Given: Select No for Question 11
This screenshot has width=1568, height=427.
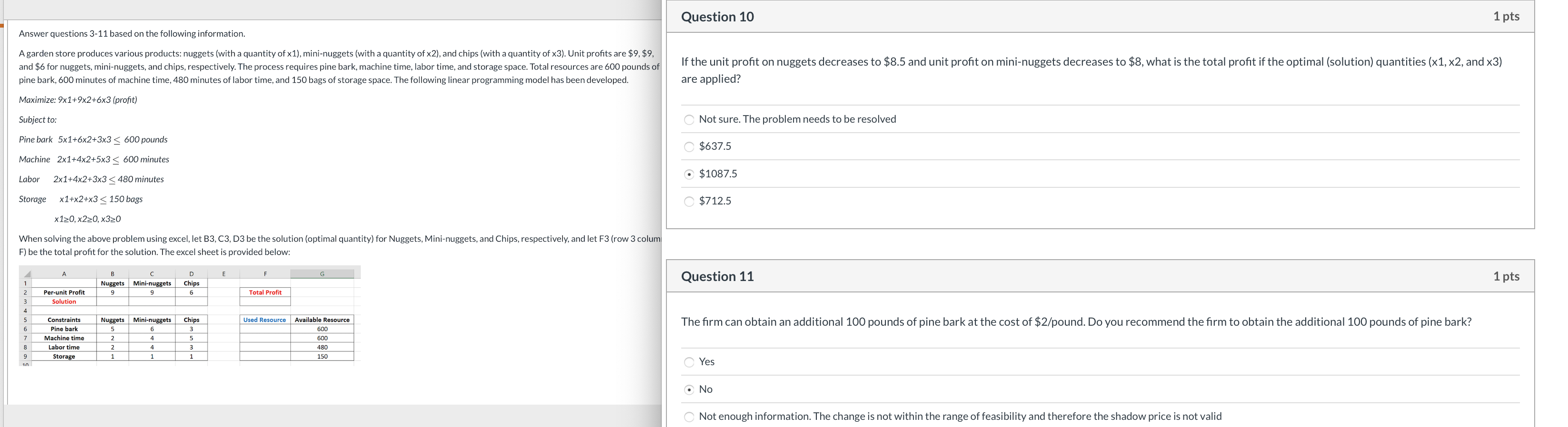Looking at the screenshot, I should coord(689,389).
